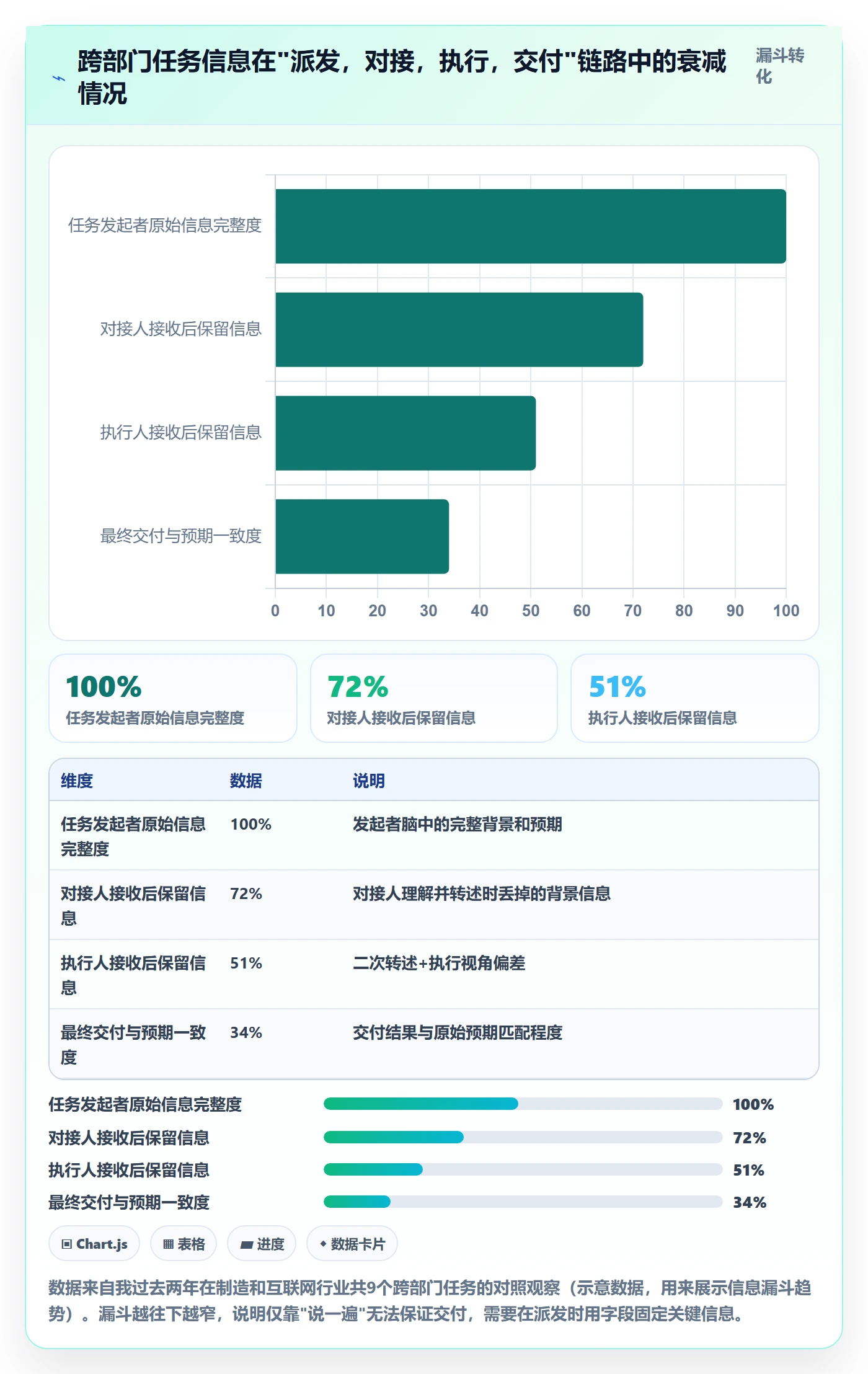Click the lightning icon beside the title
This screenshot has height=1374, width=868.
(x=58, y=78)
